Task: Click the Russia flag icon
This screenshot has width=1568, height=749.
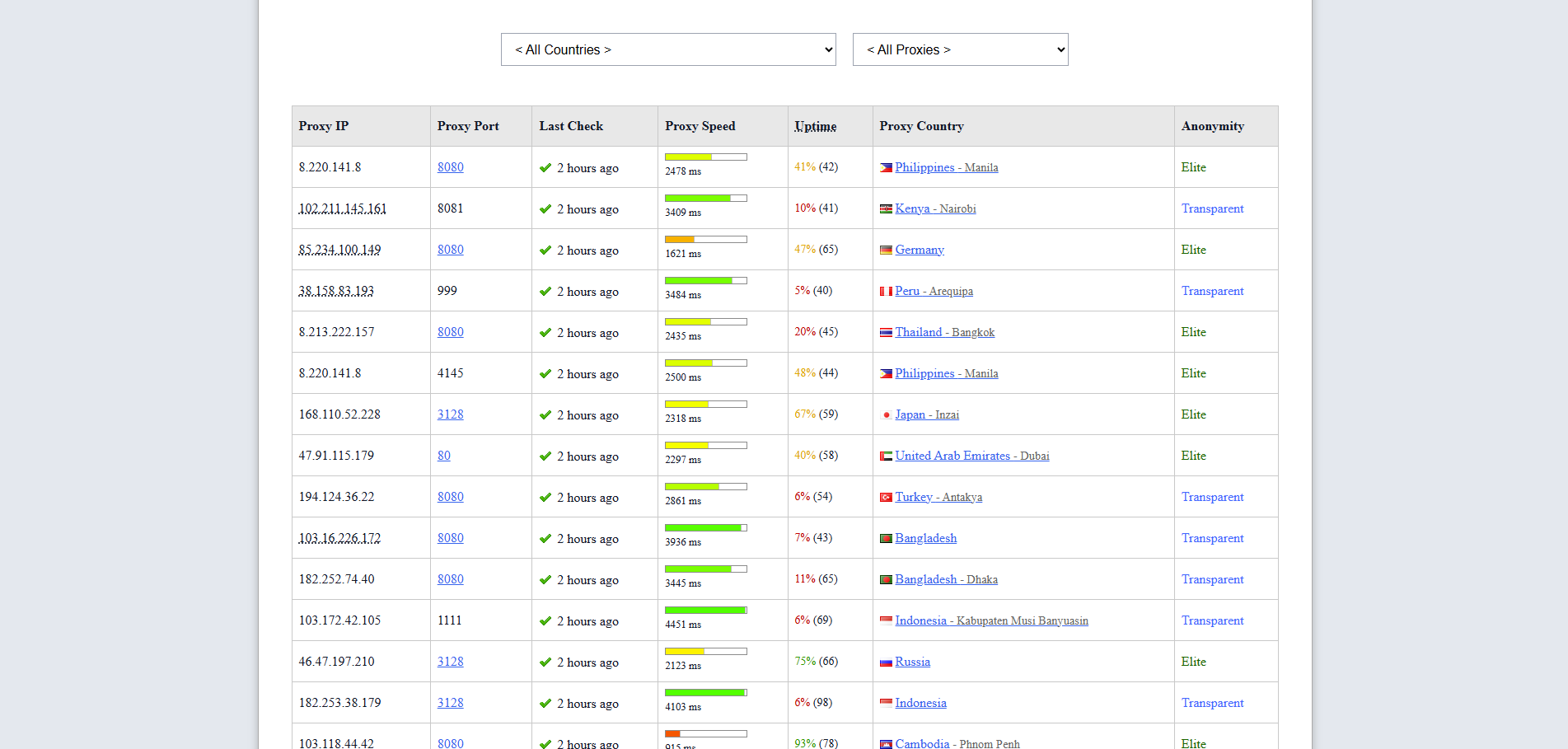Action: pos(886,662)
